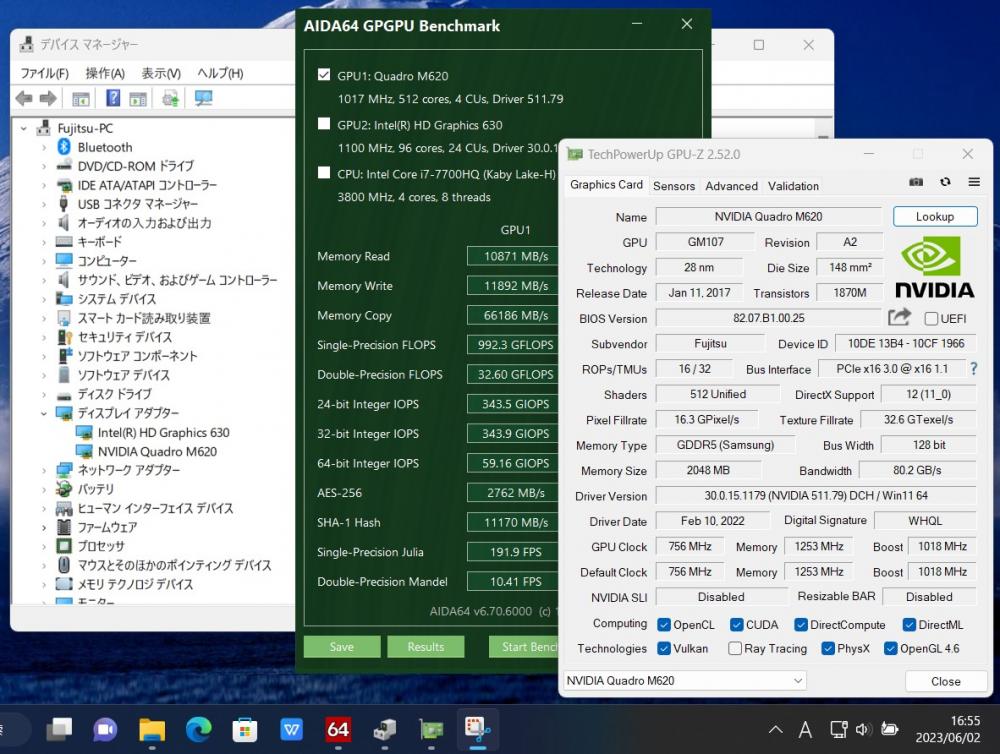Viewport: 1000px width, 754px height.
Task: Toggle the OpenCL checkbox in GPU-Z
Action: pyautogui.click(x=664, y=625)
